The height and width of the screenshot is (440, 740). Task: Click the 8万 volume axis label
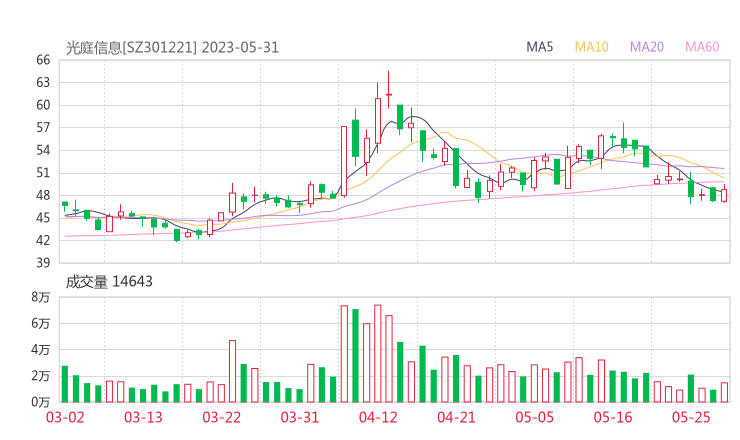(x=41, y=297)
